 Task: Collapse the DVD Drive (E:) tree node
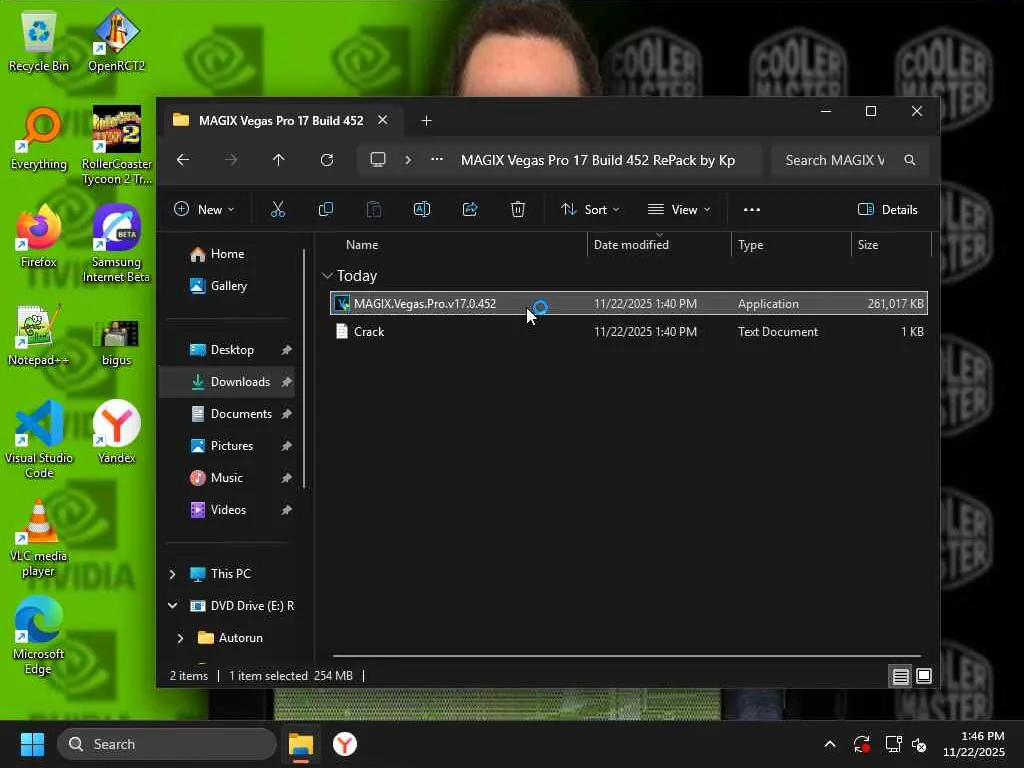[x=172, y=606]
